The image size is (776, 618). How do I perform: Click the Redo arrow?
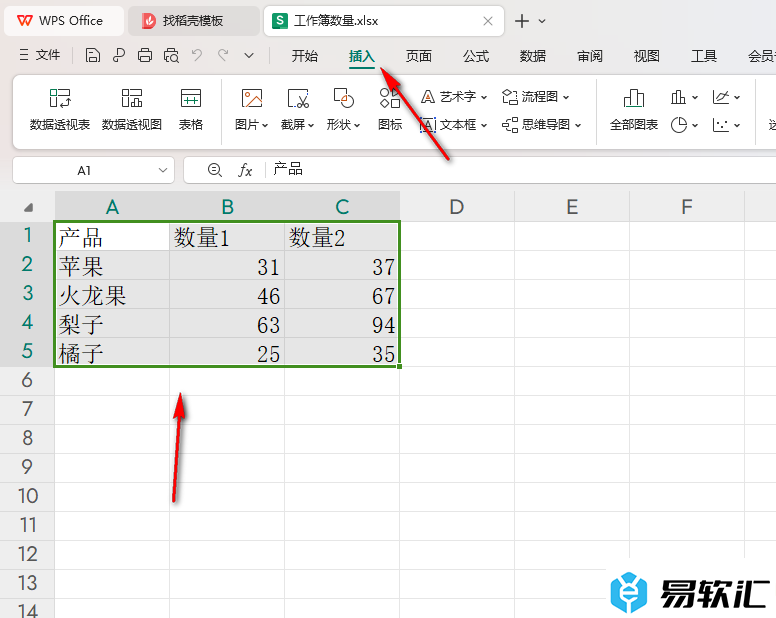point(223,55)
